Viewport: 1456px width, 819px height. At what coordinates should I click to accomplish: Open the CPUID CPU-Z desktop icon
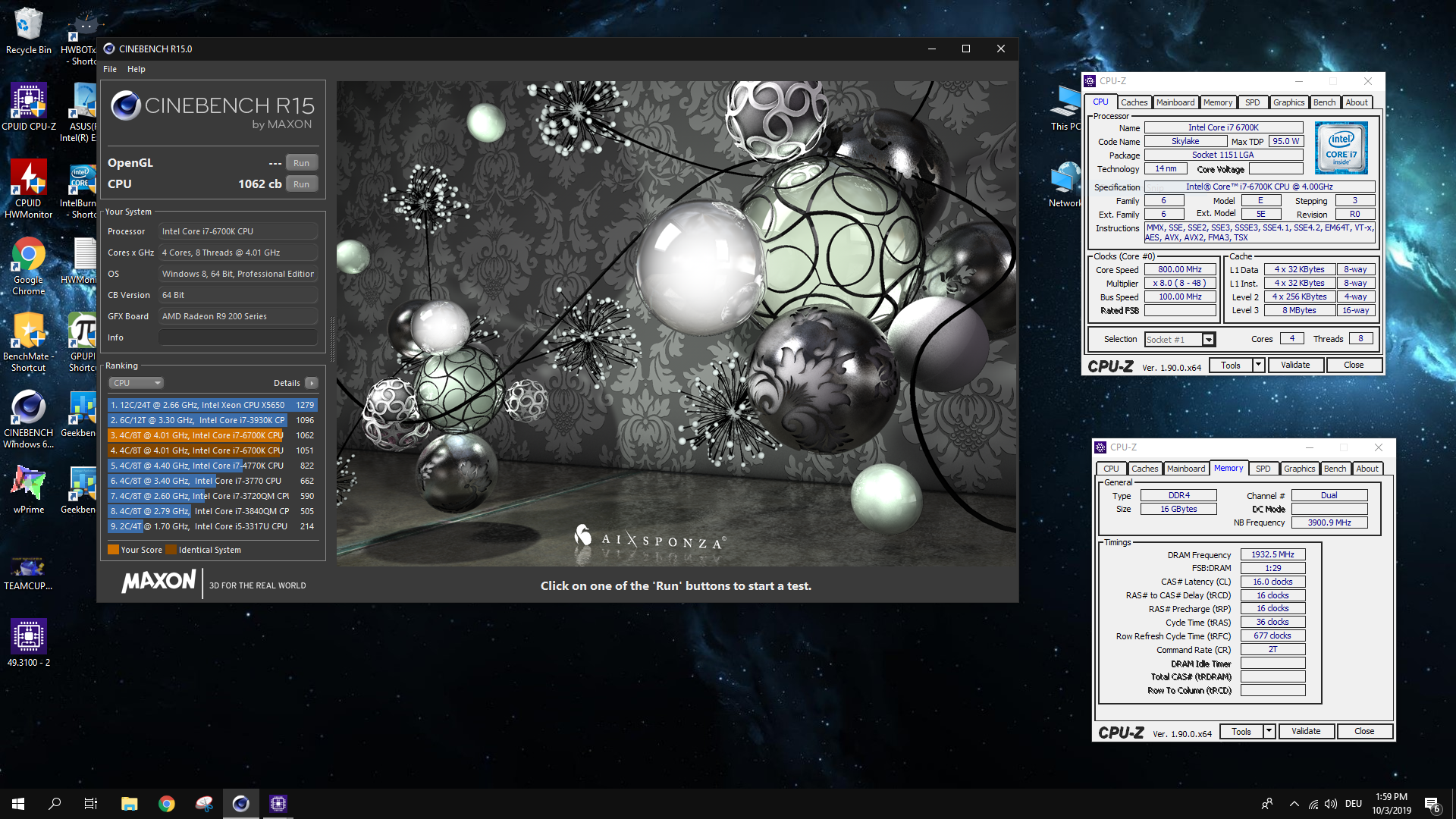point(28,108)
